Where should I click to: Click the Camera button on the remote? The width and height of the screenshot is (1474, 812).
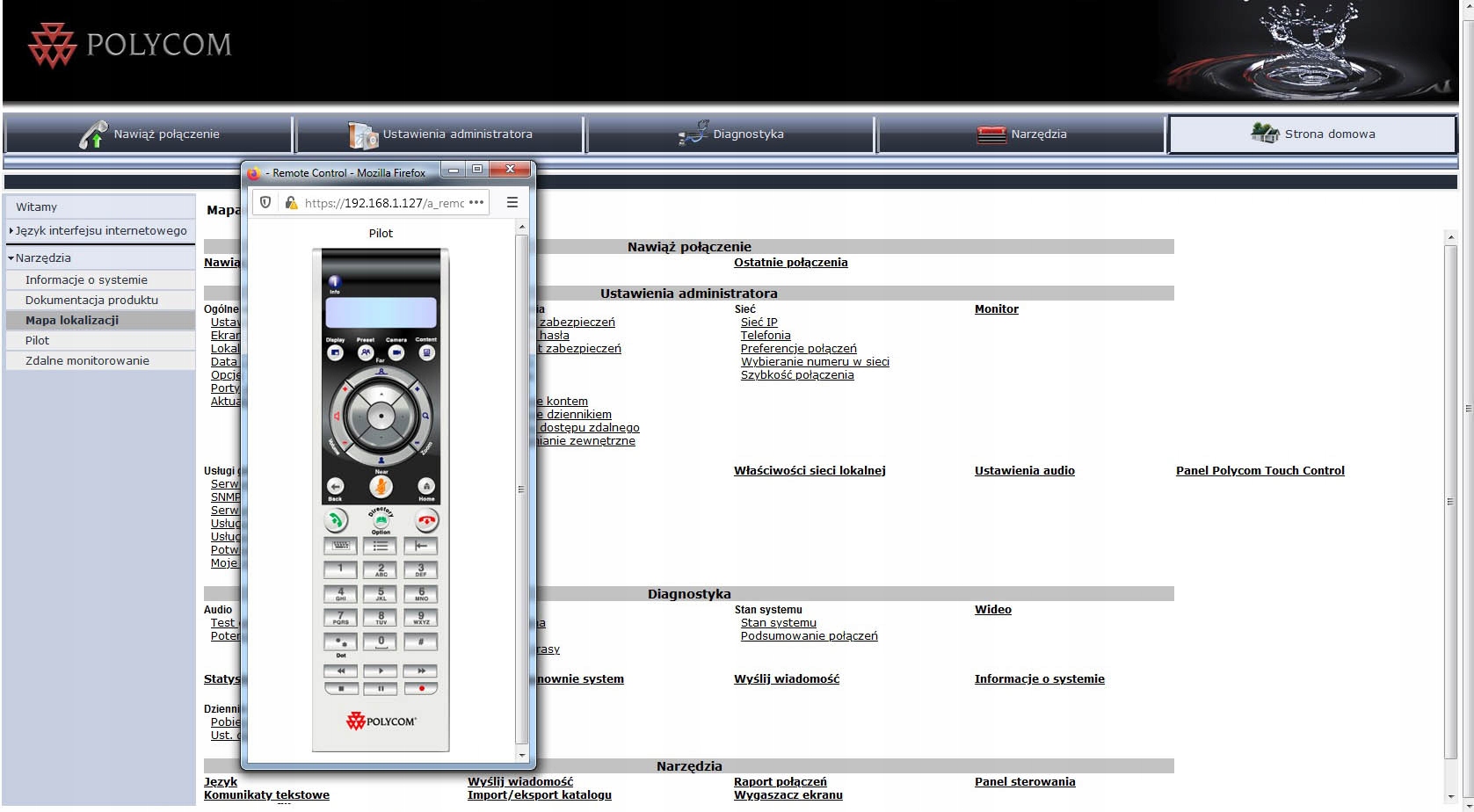(396, 352)
